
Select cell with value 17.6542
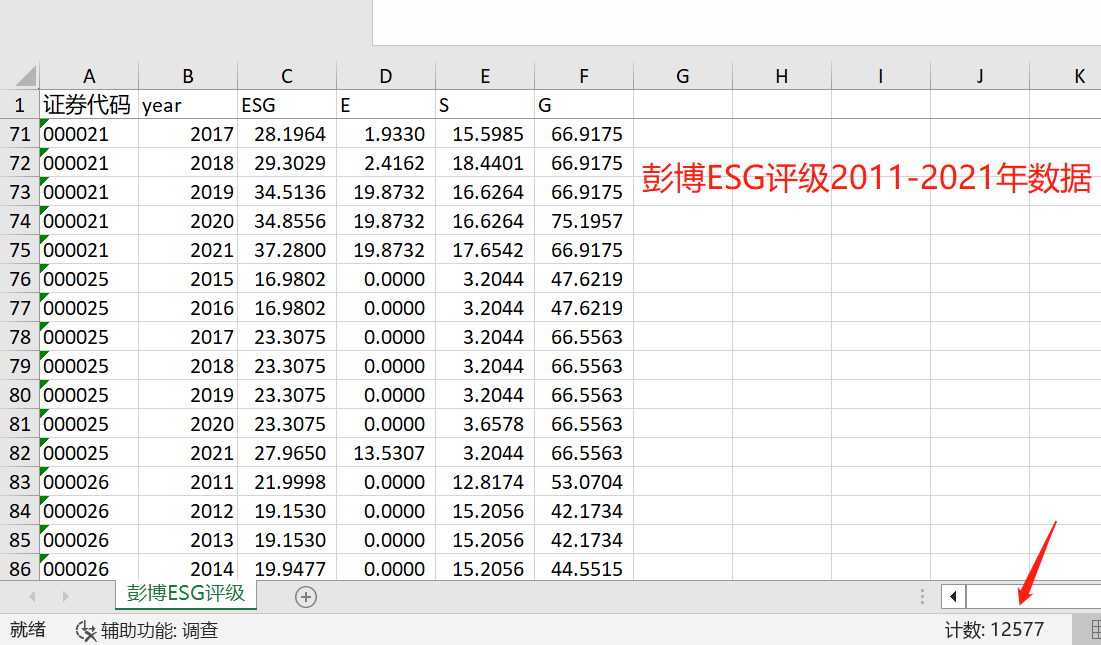485,249
